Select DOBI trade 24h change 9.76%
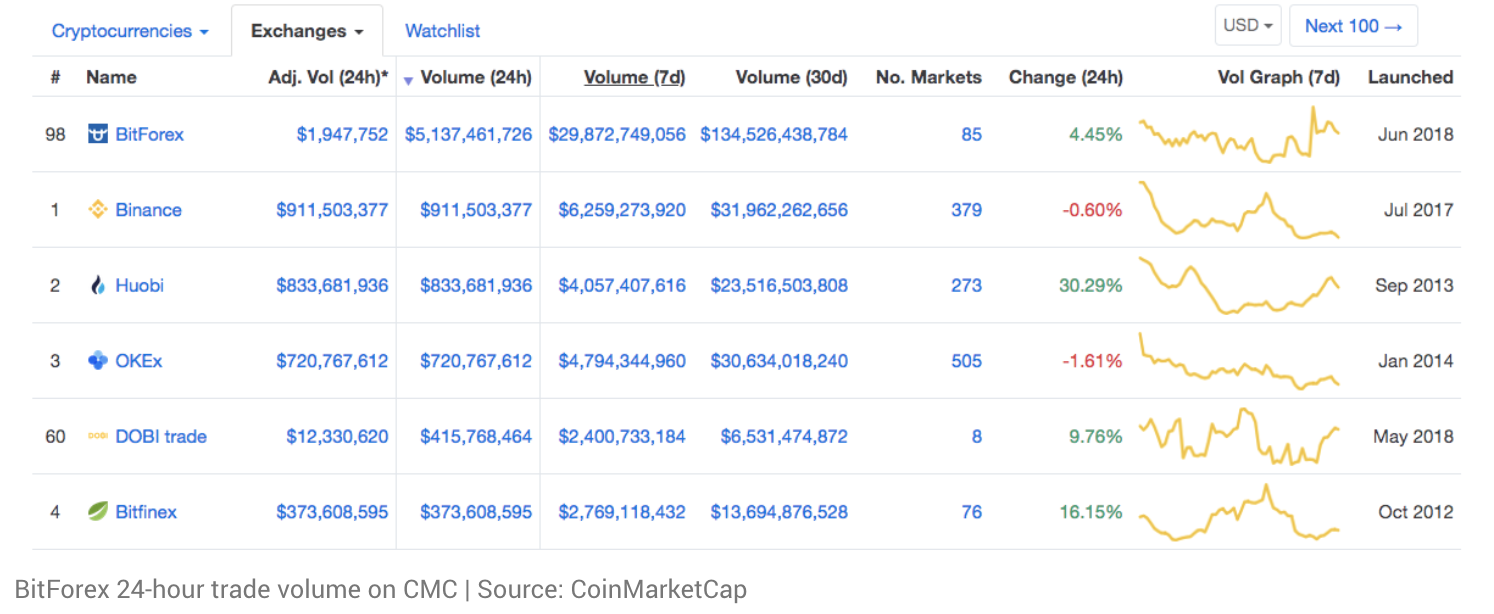This screenshot has height=614, width=1494. [x=1095, y=437]
